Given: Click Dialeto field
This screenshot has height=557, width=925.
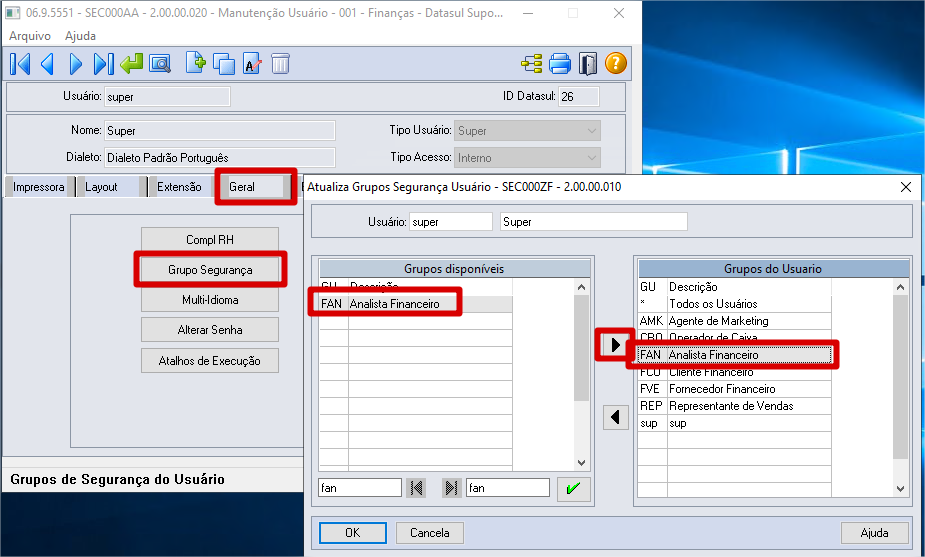Looking at the screenshot, I should 220,158.
